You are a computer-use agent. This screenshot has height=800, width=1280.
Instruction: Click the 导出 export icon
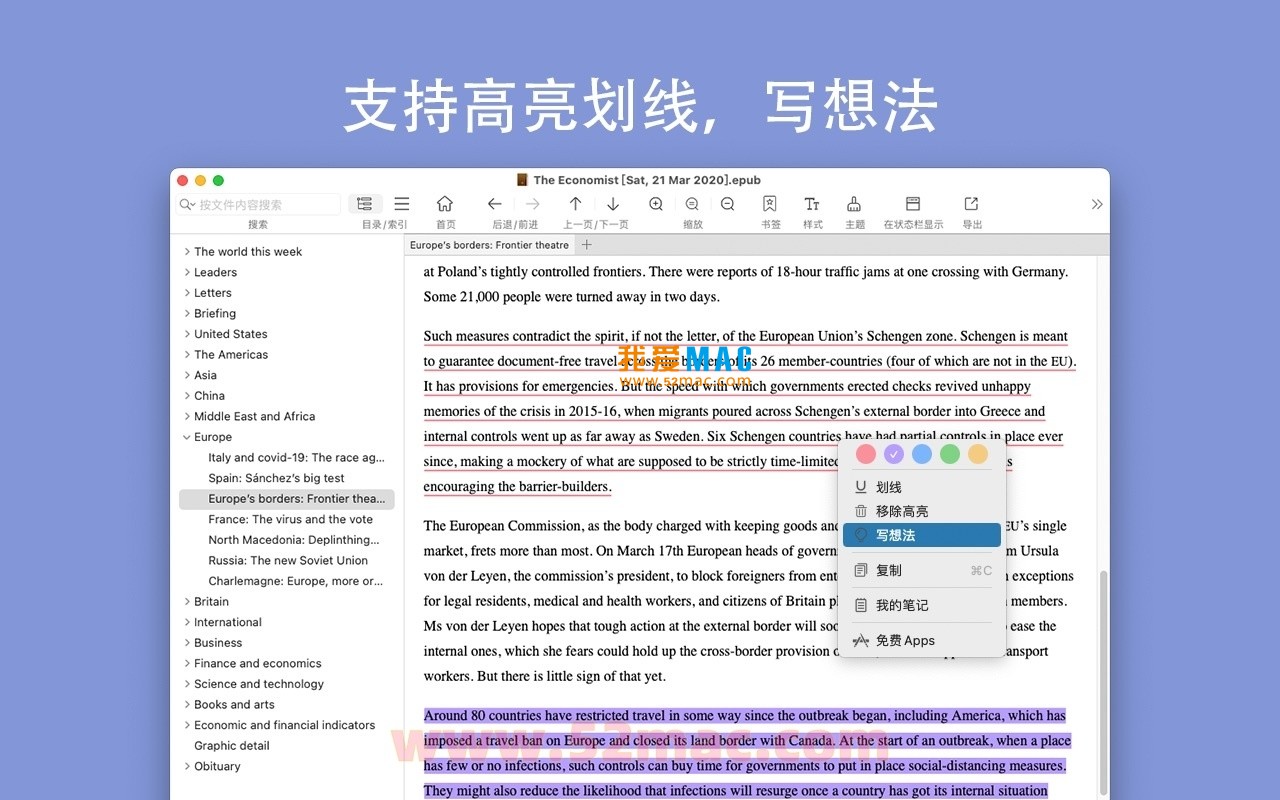(x=971, y=203)
